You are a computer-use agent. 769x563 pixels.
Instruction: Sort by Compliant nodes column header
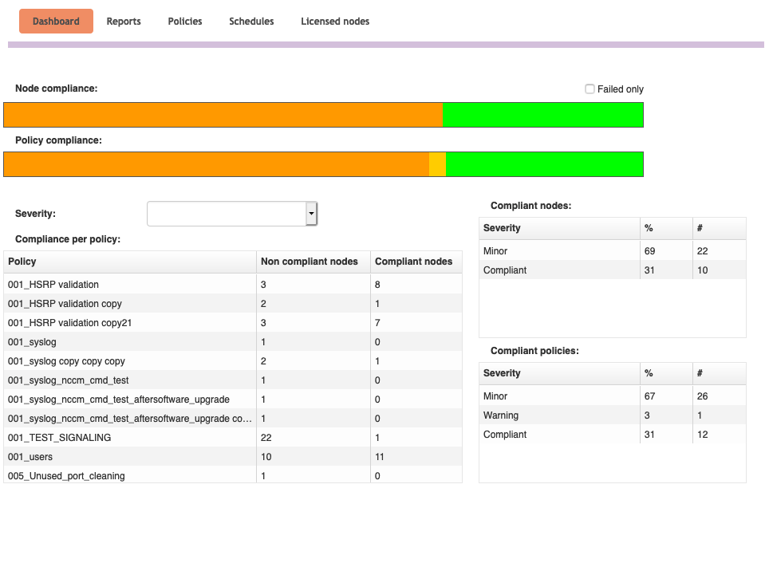pos(416,261)
